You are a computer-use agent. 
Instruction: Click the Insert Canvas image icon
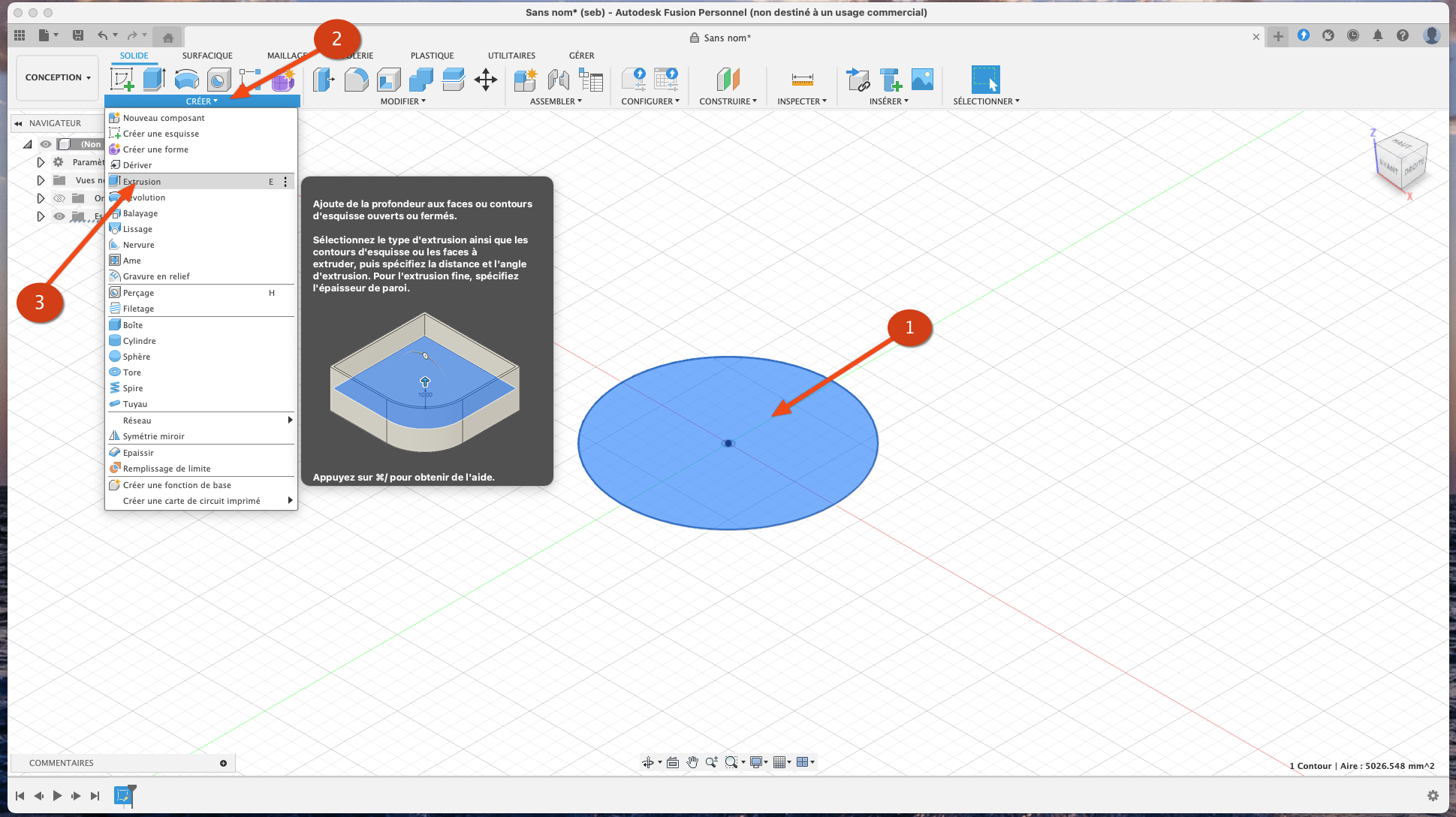(922, 80)
